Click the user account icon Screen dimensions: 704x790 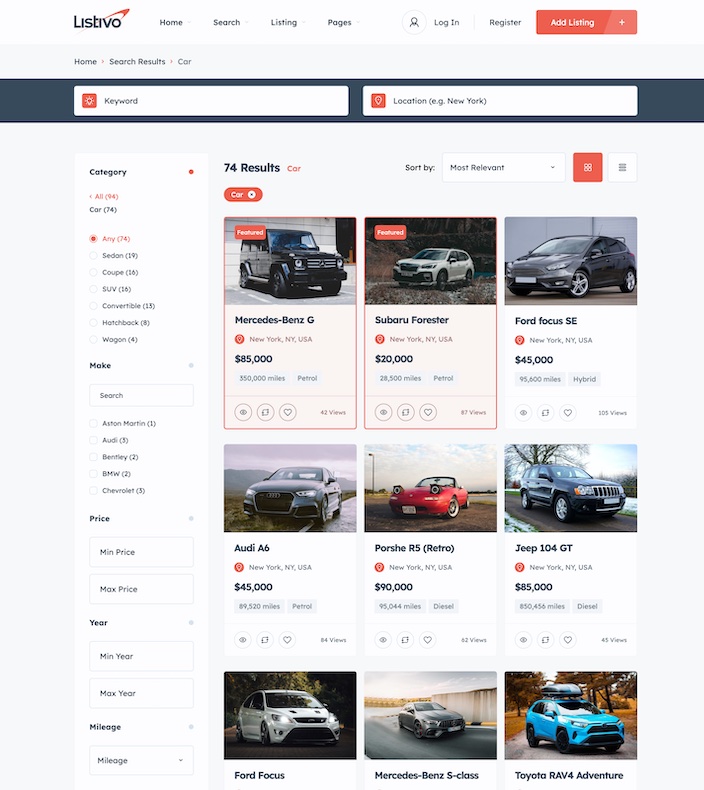pyautogui.click(x=414, y=22)
